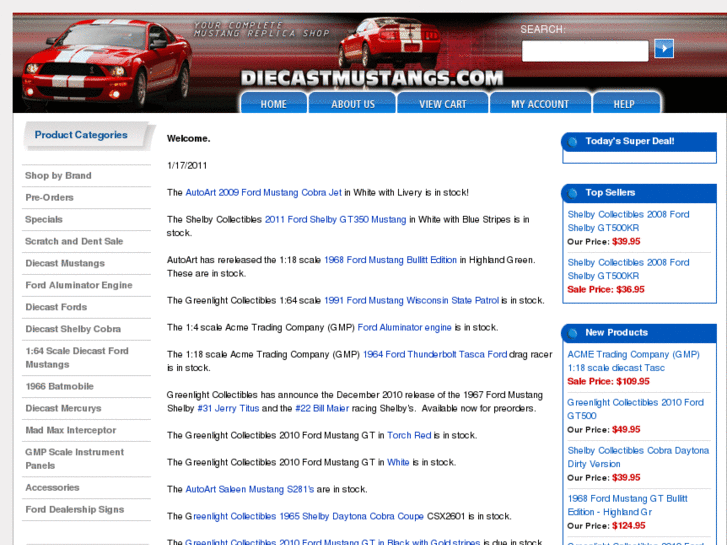Viewport: 727px width, 545px height.
Task: Click the Today's Super Deal title text
Action: pyautogui.click(x=630, y=141)
